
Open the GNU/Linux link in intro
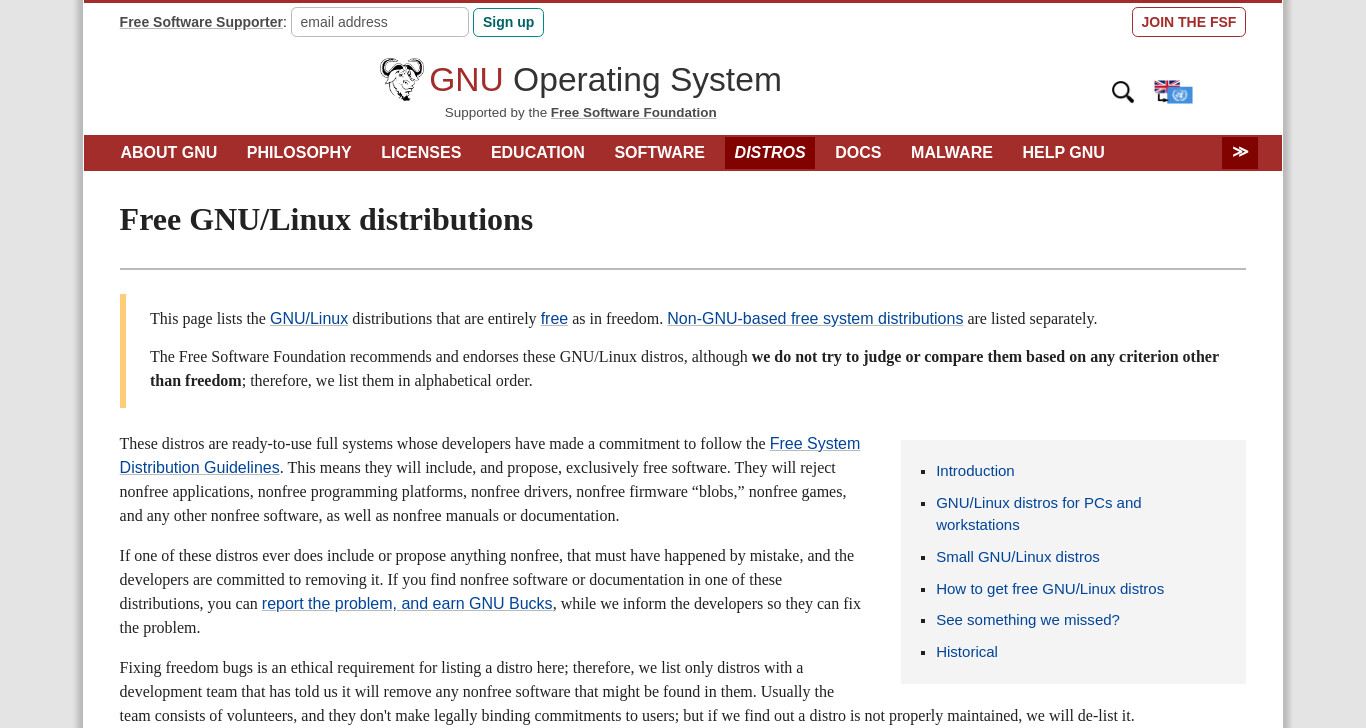[309, 318]
